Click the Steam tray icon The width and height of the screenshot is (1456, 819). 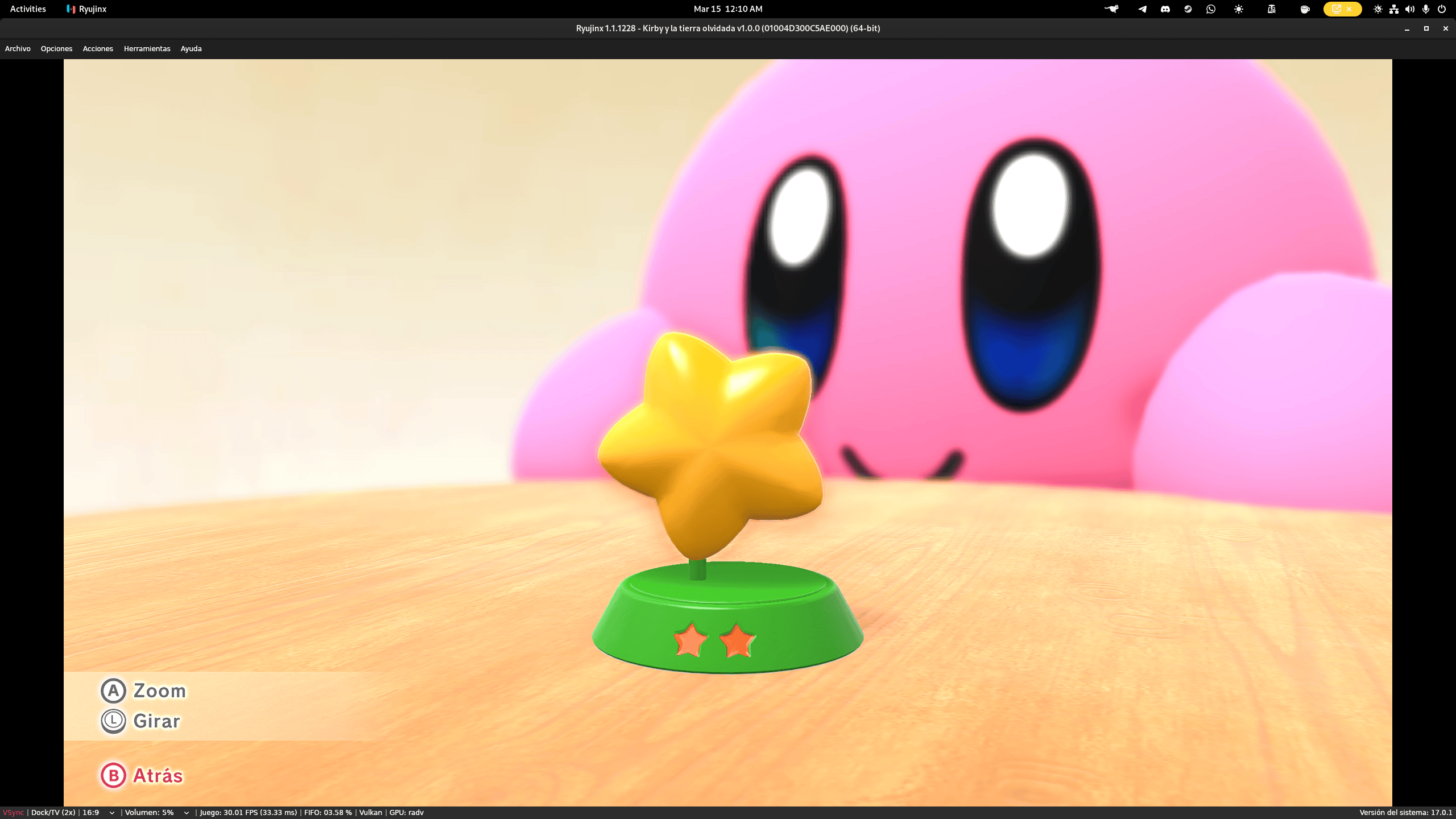1188,9
